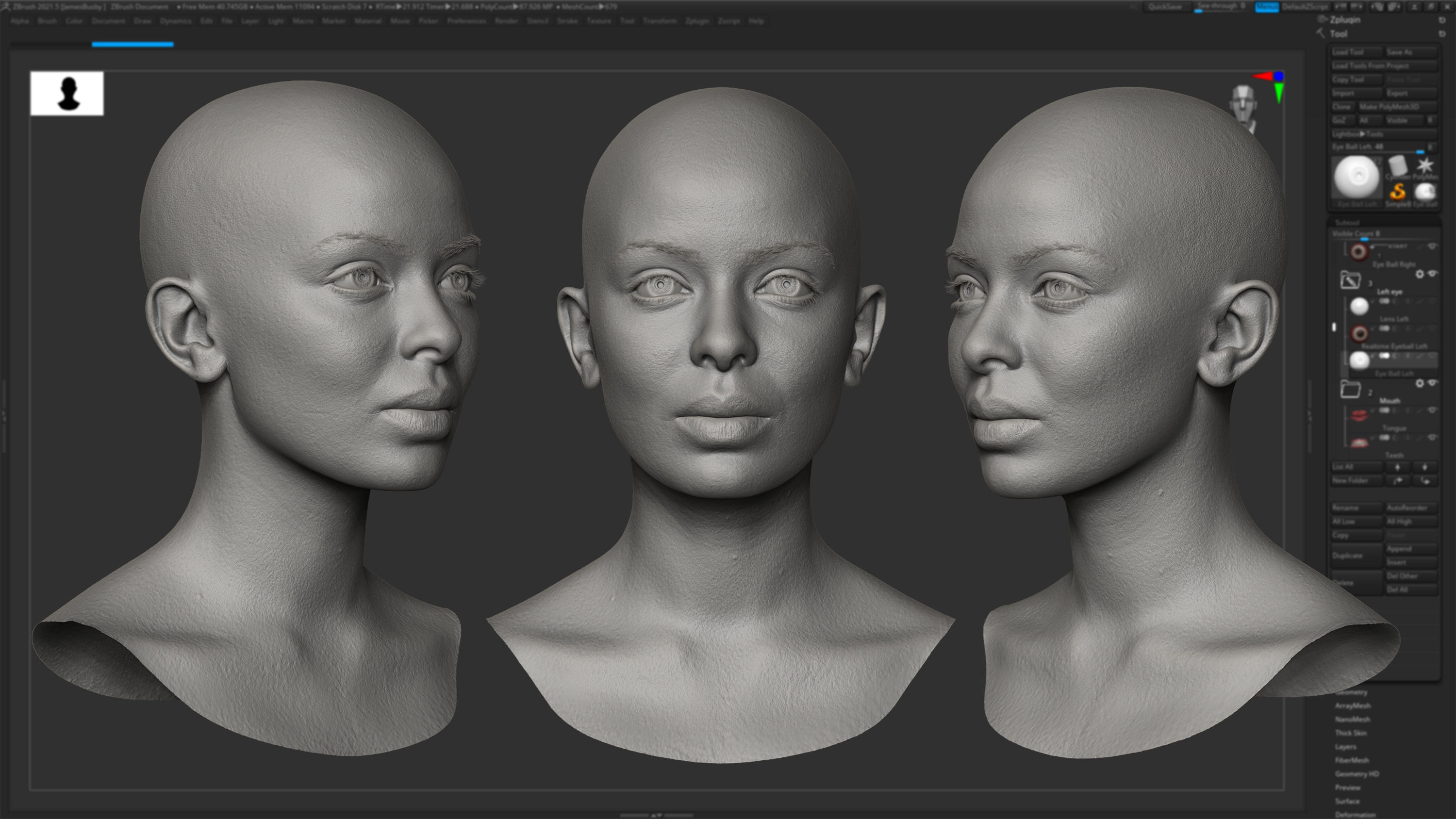The width and height of the screenshot is (1456, 819).
Task: Open the Texture menu
Action: (600, 21)
